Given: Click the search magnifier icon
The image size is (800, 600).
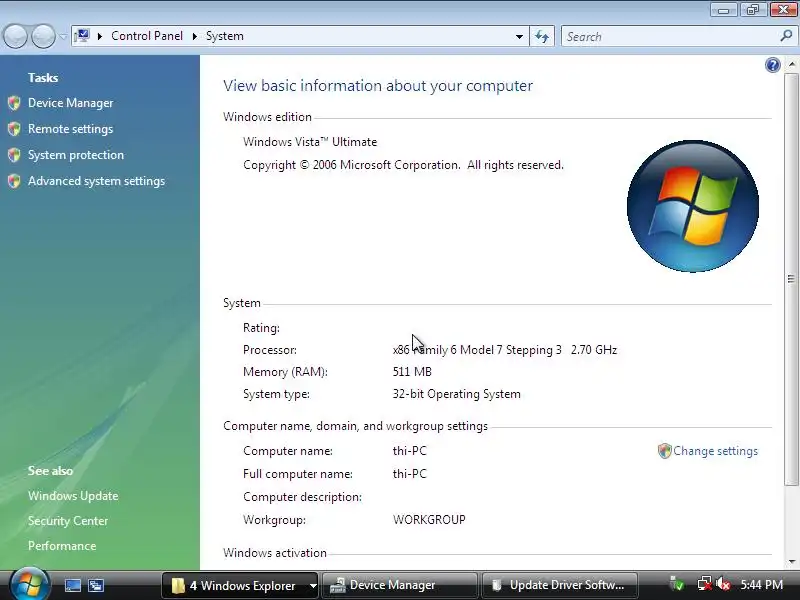Looking at the screenshot, I should 786,36.
